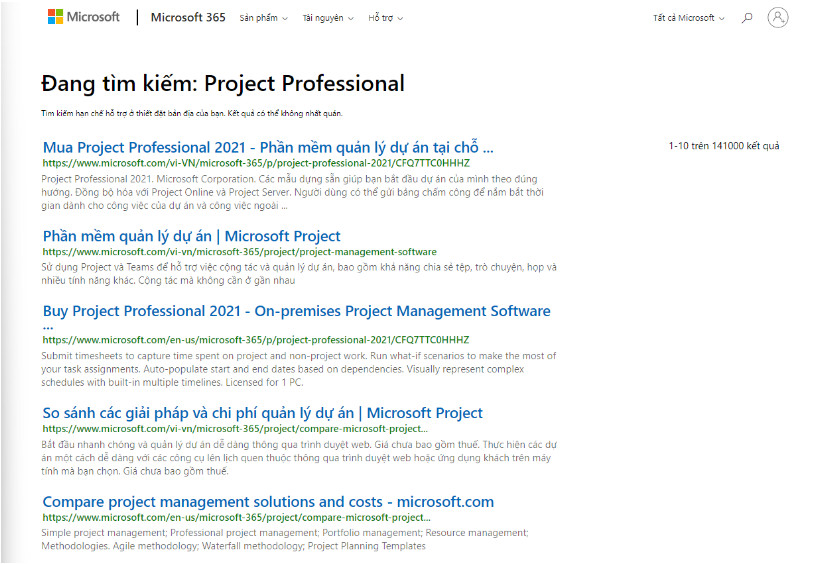The width and height of the screenshot is (830, 564).
Task: Click the project-management-software URL
Action: coord(240,252)
